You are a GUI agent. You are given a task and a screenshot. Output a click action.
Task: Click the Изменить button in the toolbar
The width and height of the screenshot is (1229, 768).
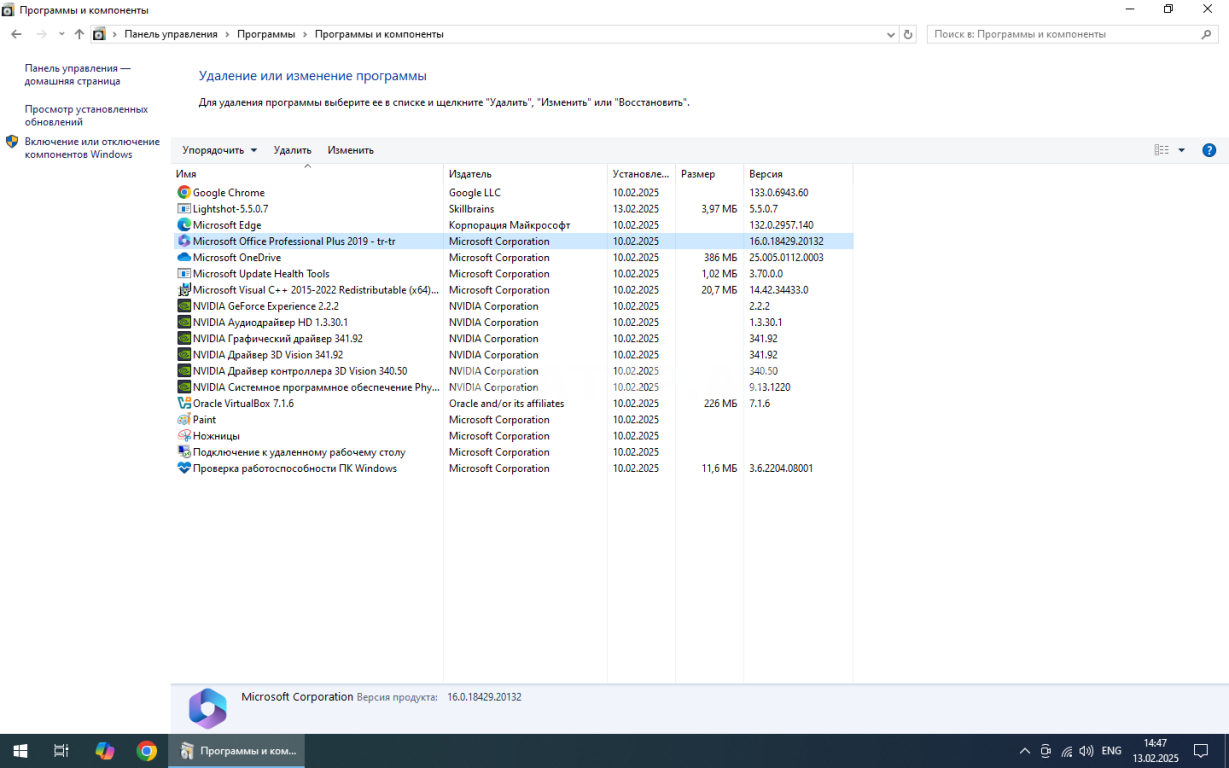(351, 150)
